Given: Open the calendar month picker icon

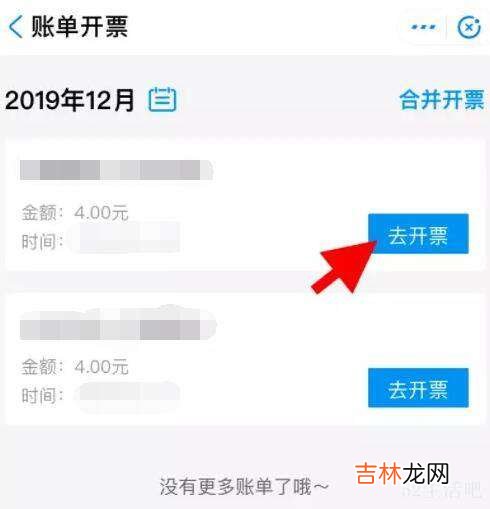Looking at the screenshot, I should click(162, 99).
